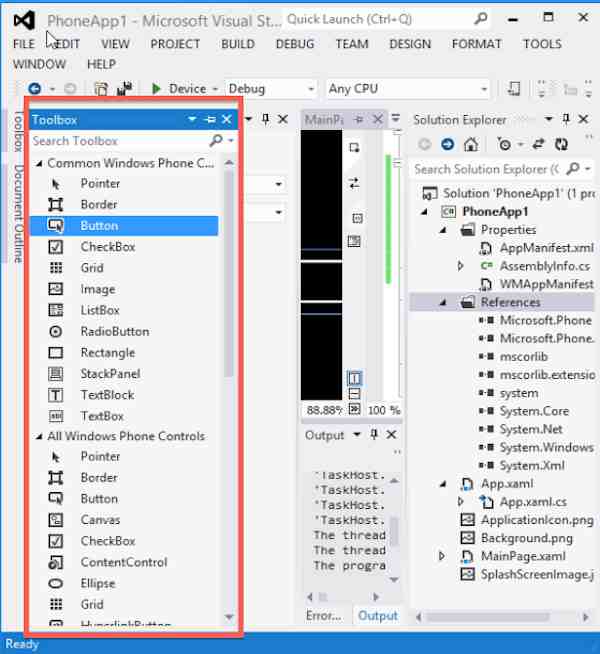Click the Quick Launch search magnifier icon
This screenshot has height=654, width=600.
[481, 18]
